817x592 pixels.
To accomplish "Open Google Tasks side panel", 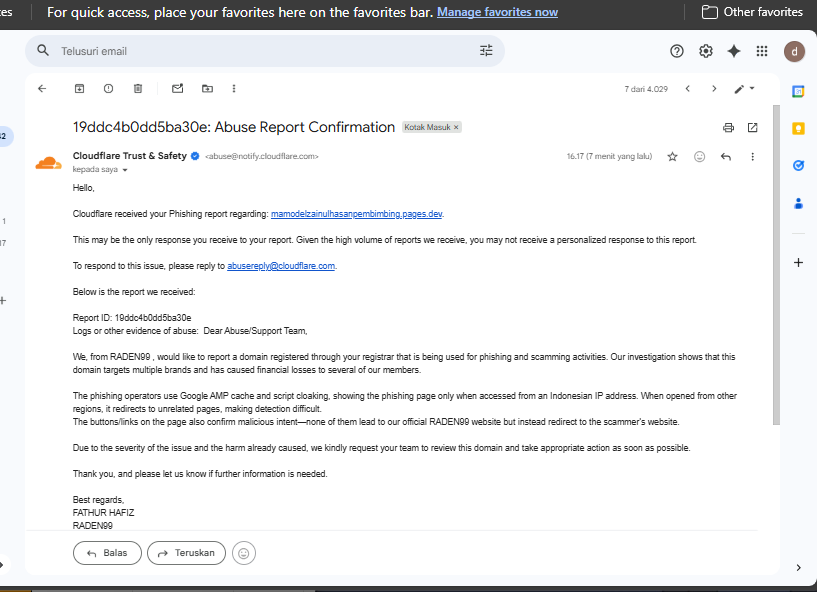I will [x=798, y=166].
